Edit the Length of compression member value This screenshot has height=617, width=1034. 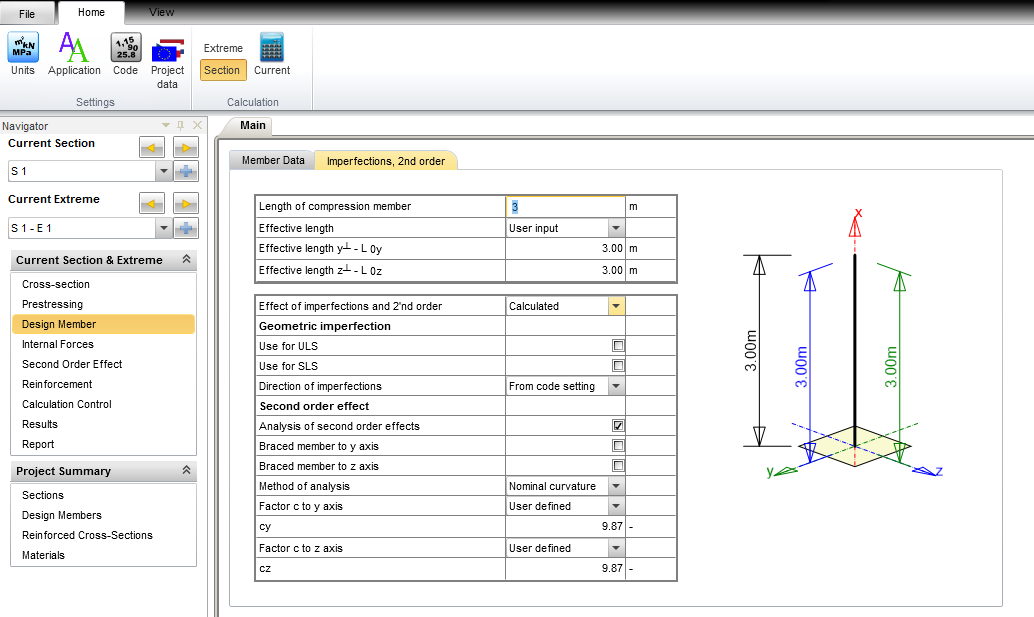560,206
